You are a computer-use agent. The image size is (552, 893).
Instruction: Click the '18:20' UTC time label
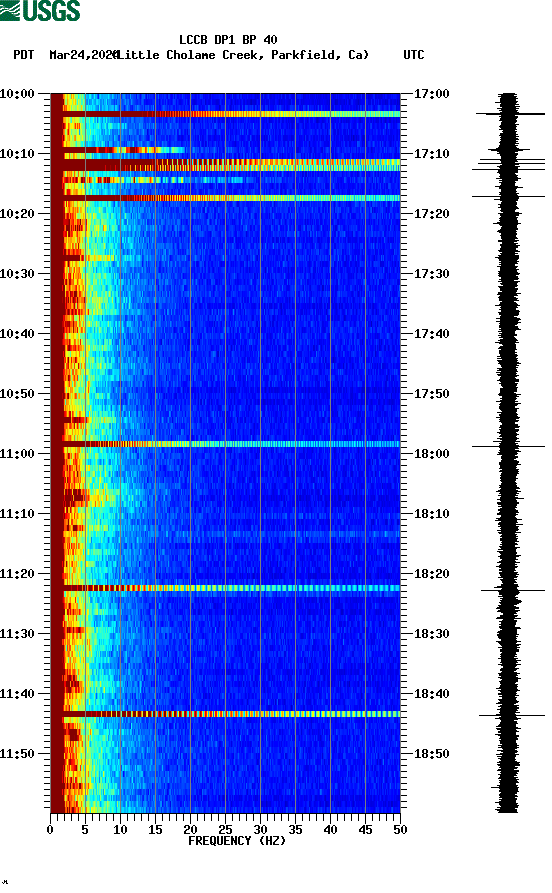point(431,574)
